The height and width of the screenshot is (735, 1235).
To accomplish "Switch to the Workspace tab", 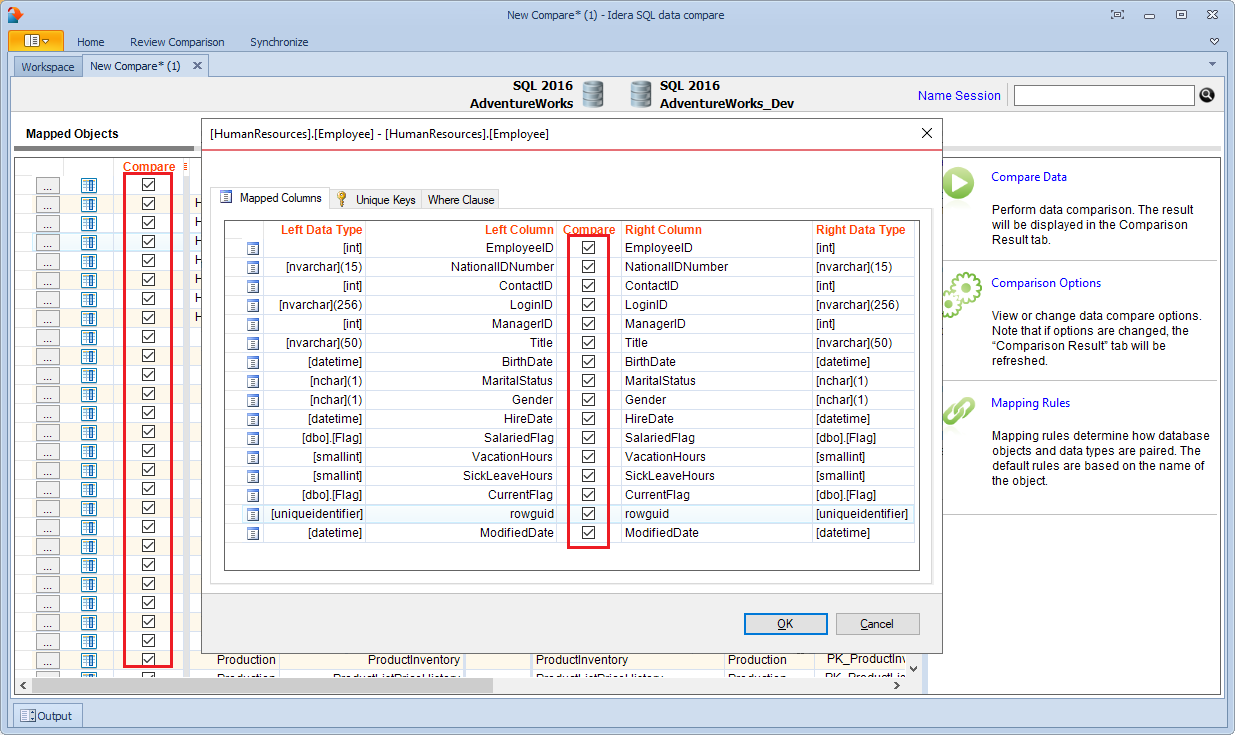I will pos(48,66).
